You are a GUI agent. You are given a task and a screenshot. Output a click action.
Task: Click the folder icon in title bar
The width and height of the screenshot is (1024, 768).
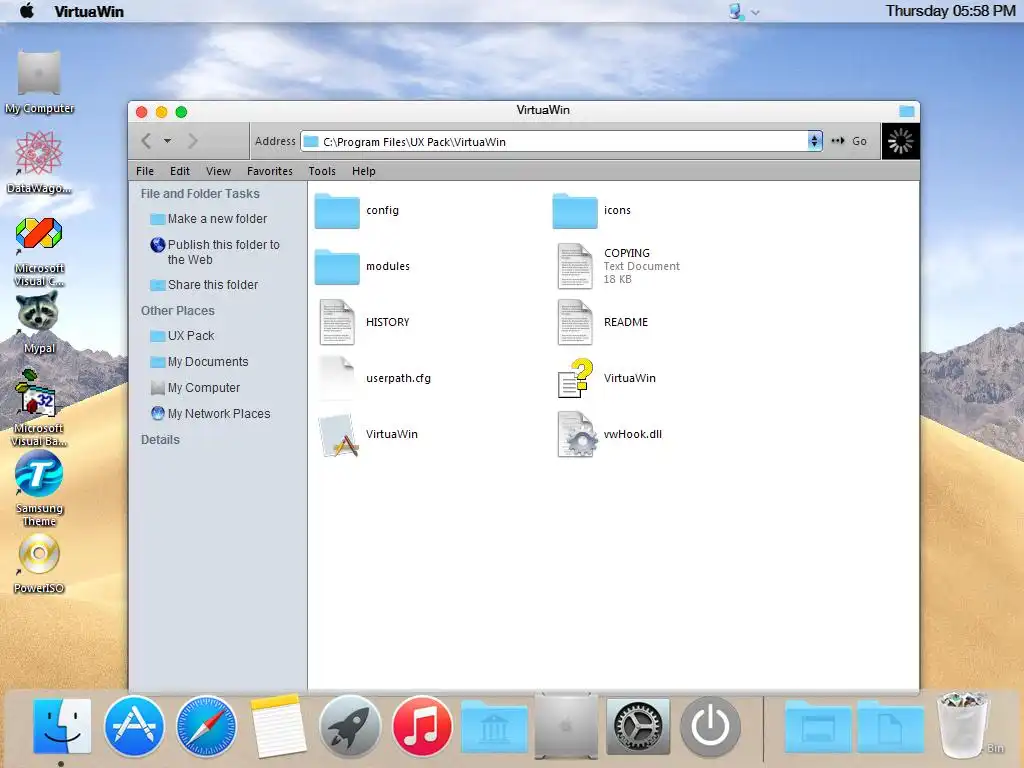[906, 111]
